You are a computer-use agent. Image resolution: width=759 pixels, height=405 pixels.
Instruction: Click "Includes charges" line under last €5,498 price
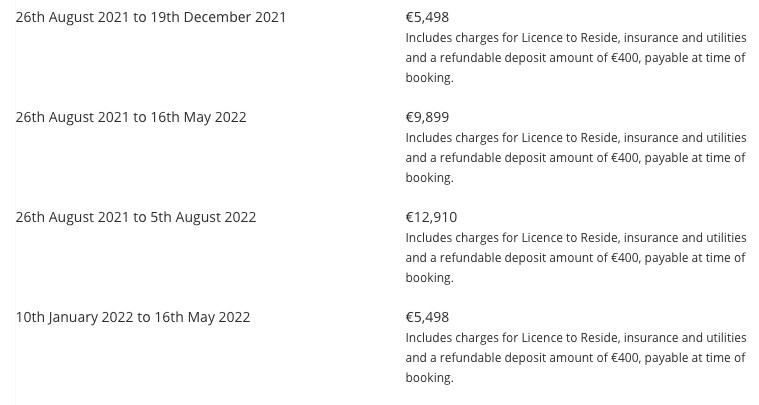[x=575, y=338]
